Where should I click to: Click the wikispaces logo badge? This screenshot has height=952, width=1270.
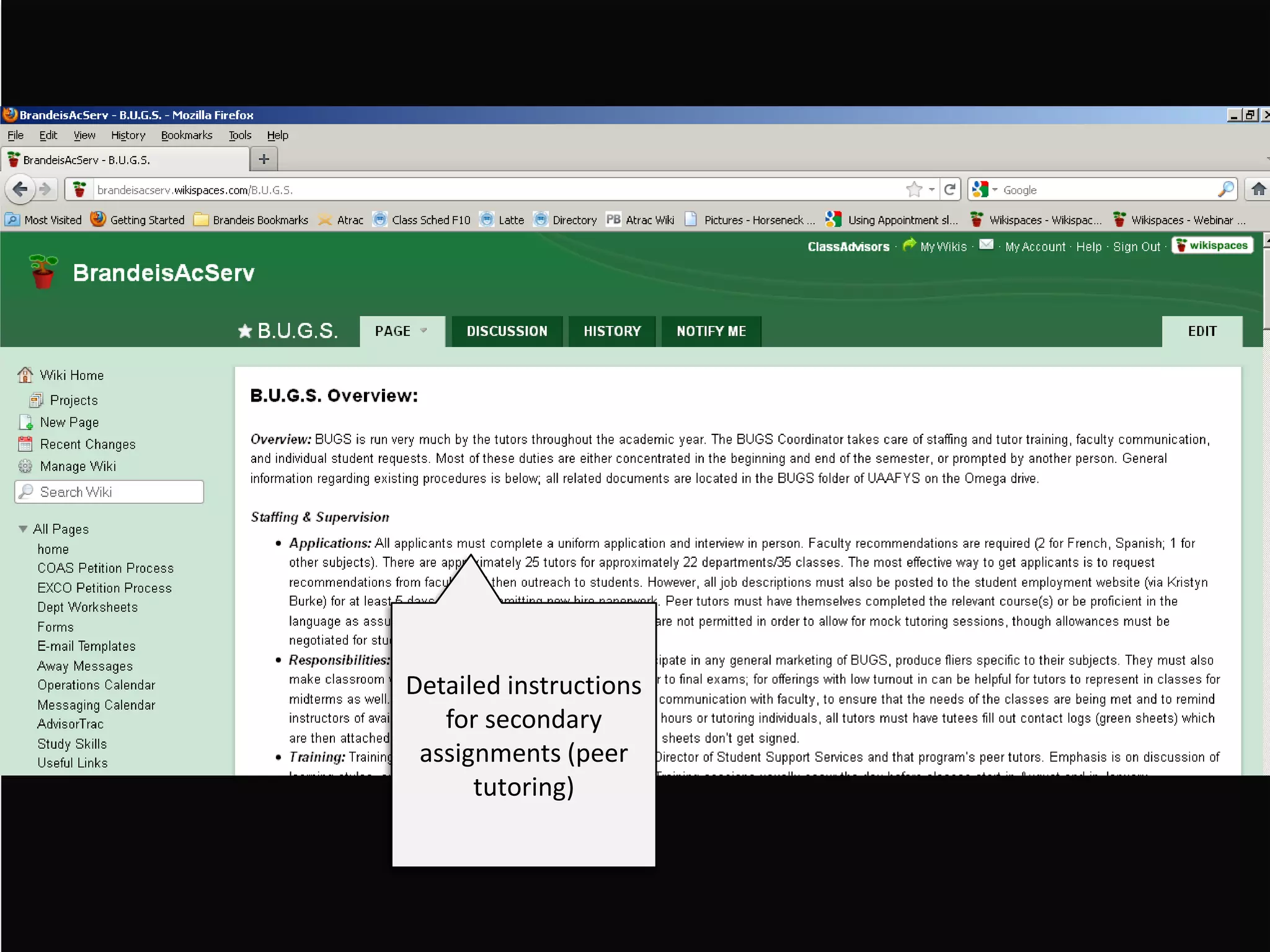[x=1212, y=245]
